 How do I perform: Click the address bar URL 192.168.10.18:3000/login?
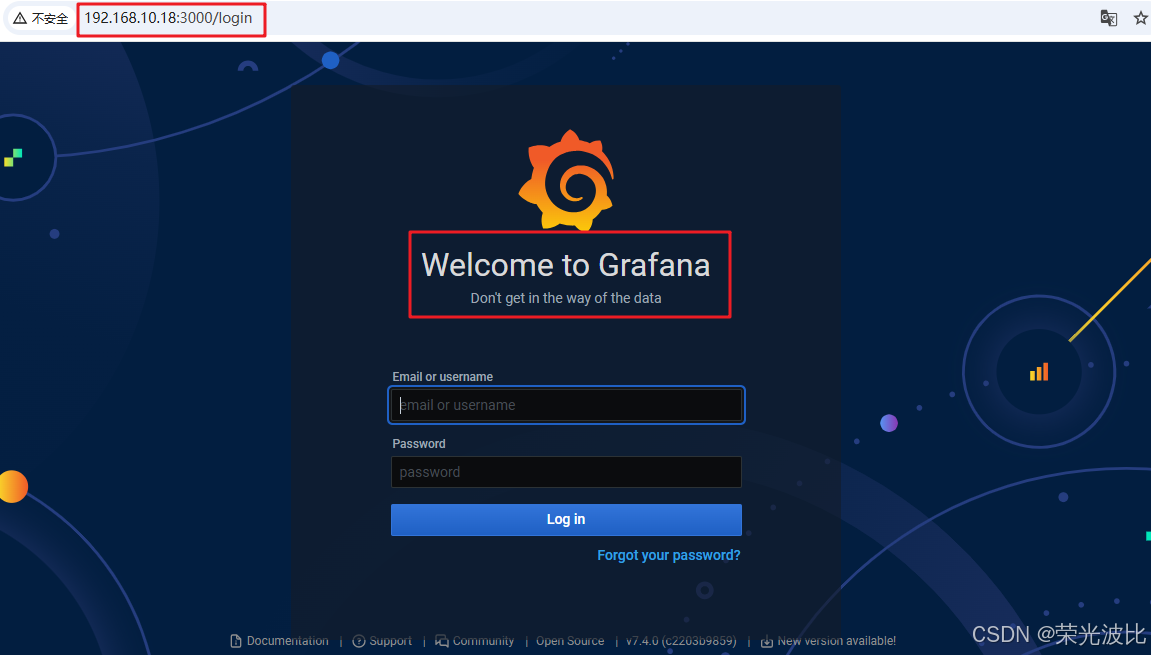168,18
